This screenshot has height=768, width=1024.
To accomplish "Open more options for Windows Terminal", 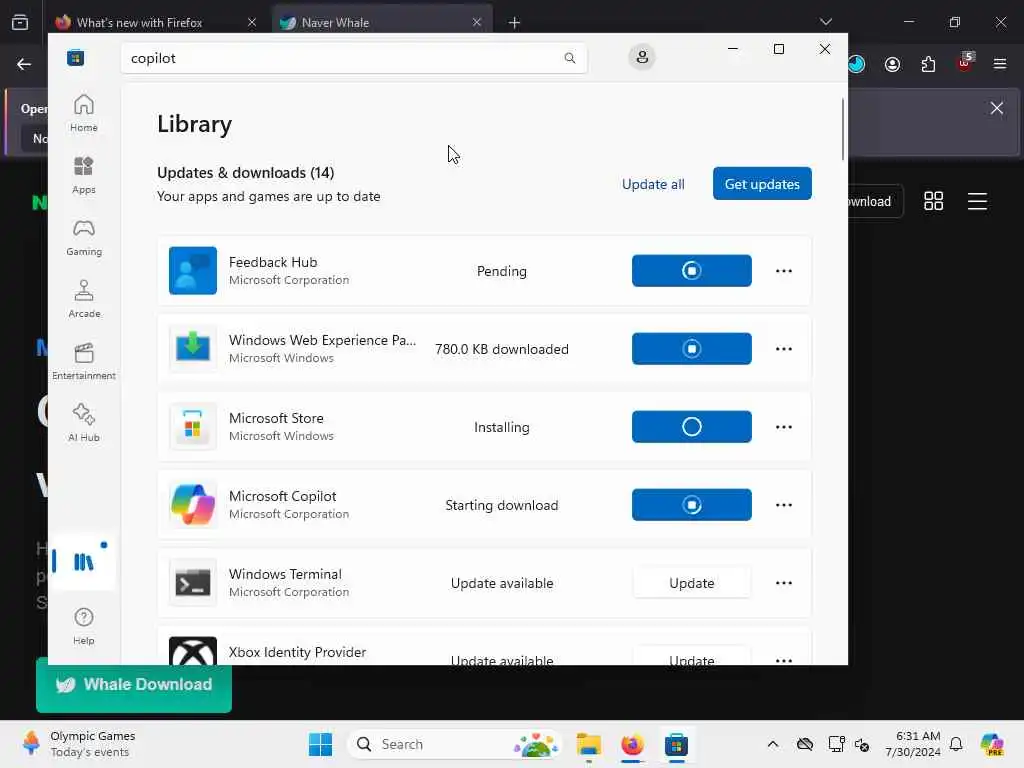I will pos(784,583).
